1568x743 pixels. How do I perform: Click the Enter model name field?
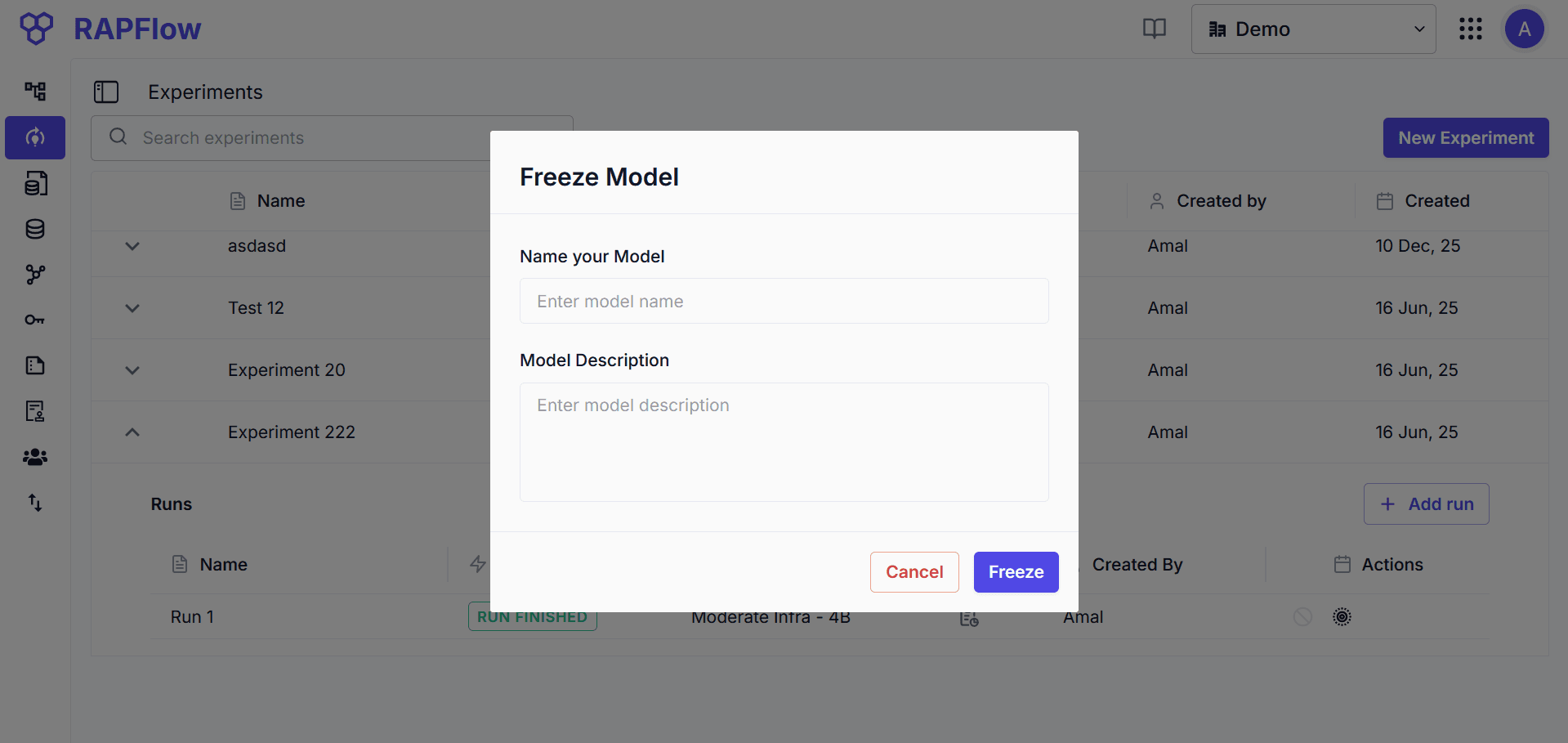pos(783,301)
